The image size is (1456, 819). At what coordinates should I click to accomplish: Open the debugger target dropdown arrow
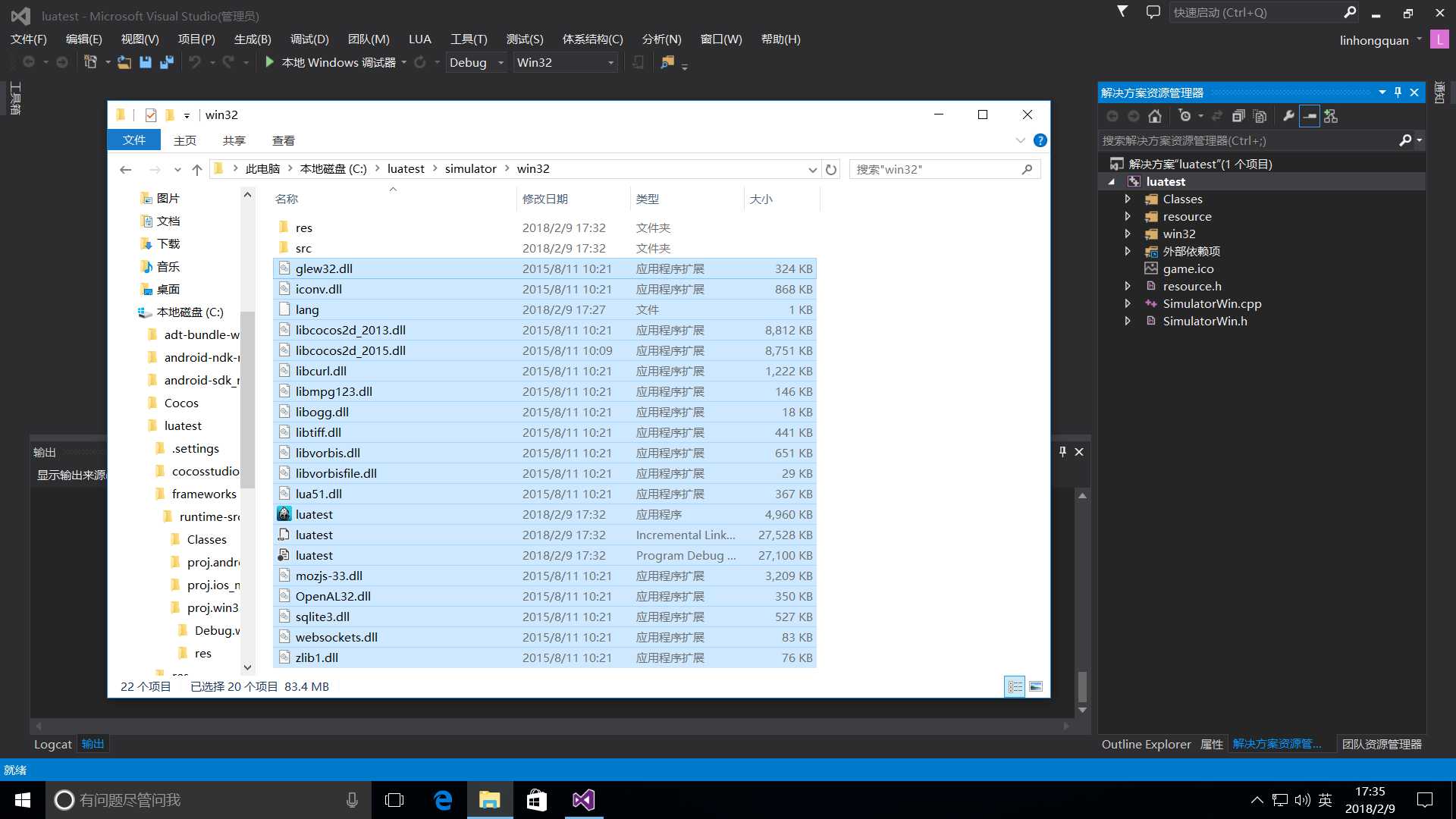coord(404,62)
